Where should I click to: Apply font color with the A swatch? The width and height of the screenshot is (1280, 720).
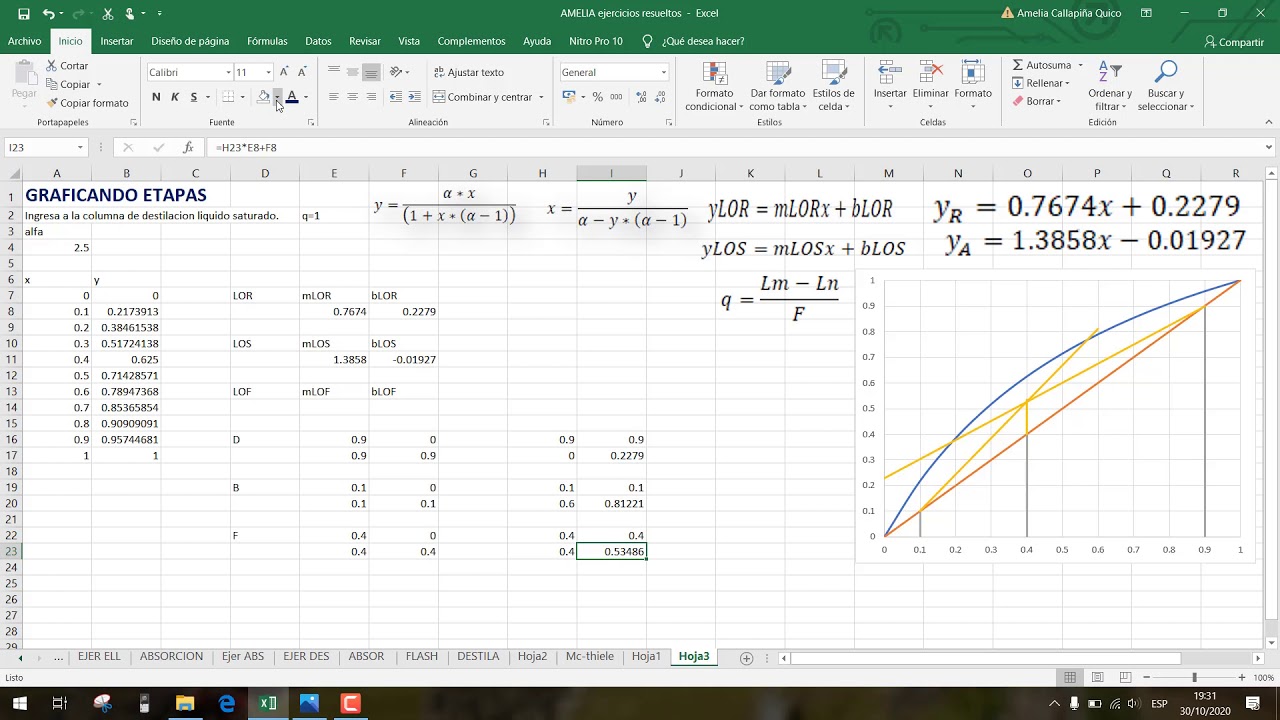pyautogui.click(x=292, y=97)
